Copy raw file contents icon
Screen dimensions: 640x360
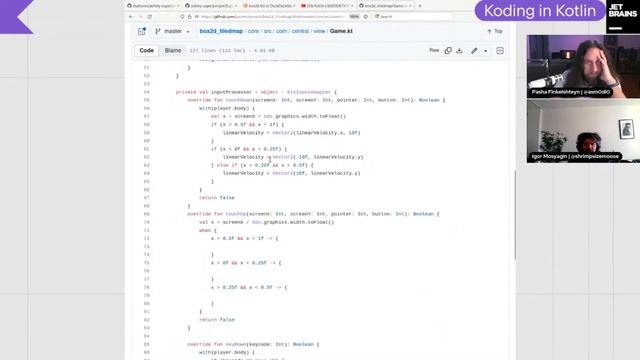[448, 51]
